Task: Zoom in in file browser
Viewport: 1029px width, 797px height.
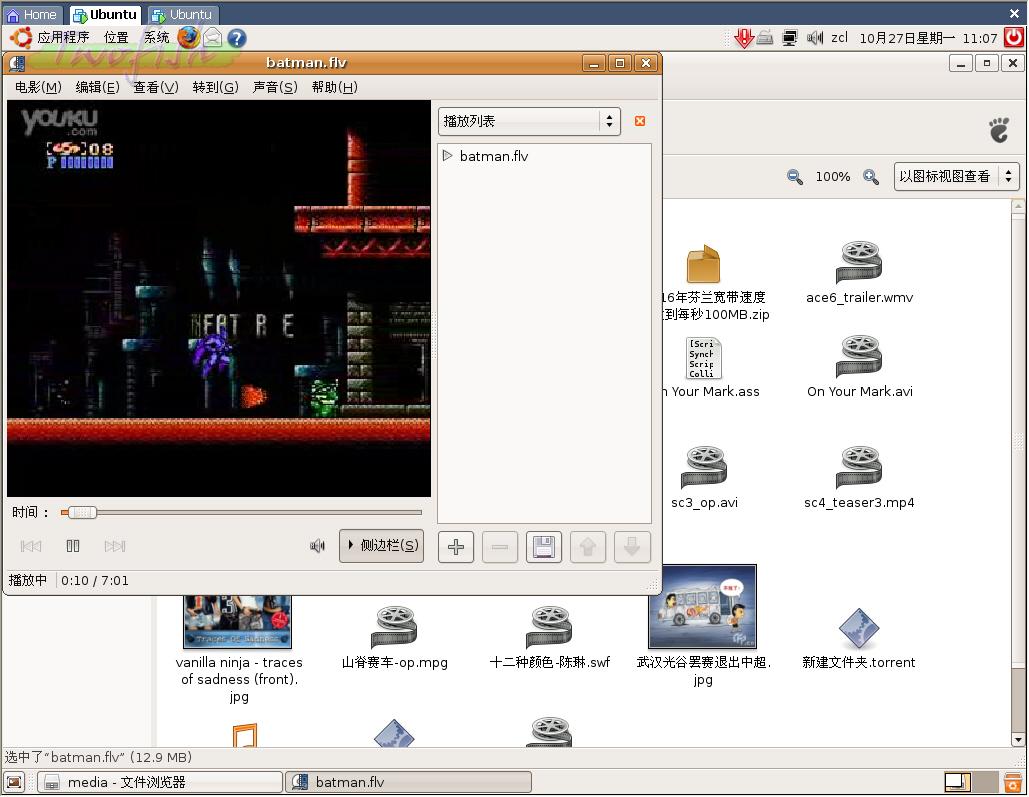Action: [x=871, y=177]
